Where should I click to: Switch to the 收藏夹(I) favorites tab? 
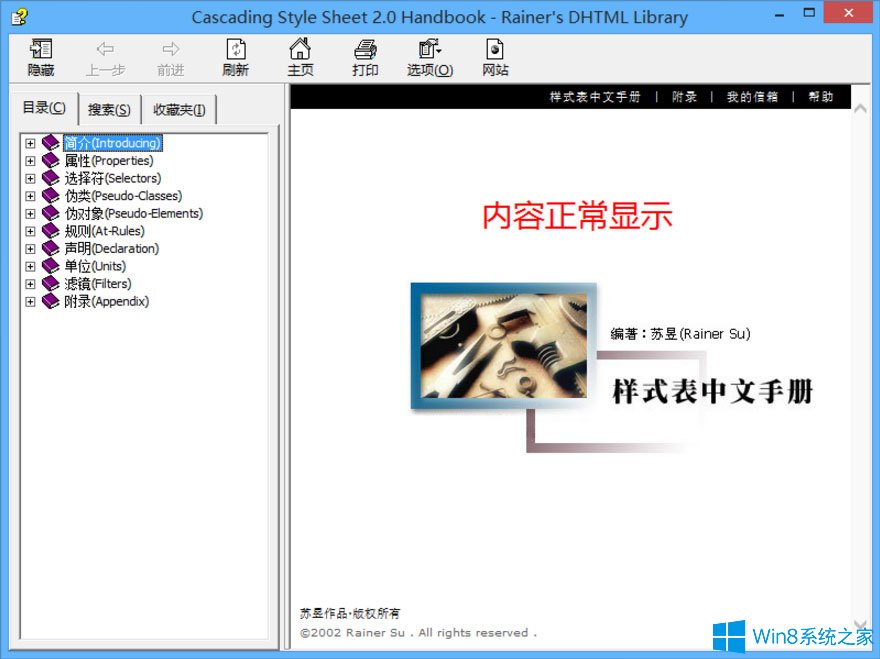(x=179, y=110)
